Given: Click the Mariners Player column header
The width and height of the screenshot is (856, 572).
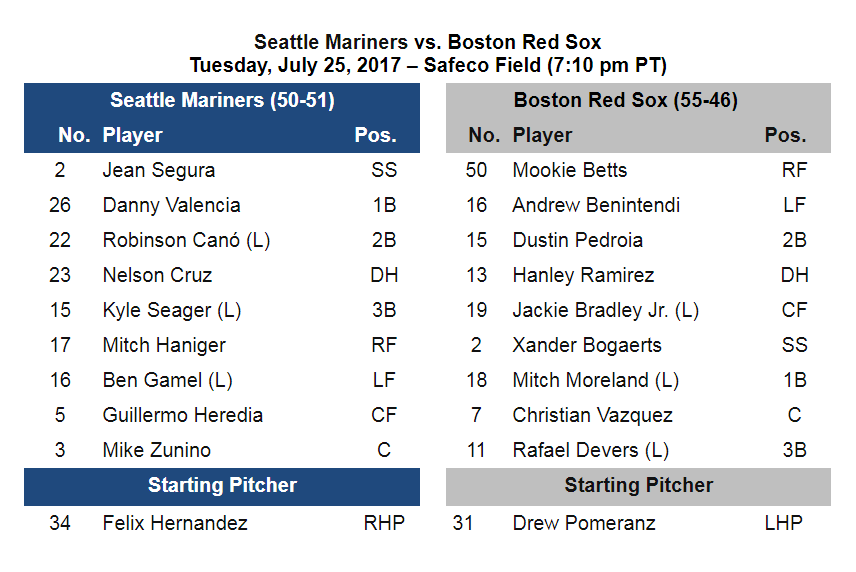Looking at the screenshot, I should pyautogui.click(x=132, y=135).
